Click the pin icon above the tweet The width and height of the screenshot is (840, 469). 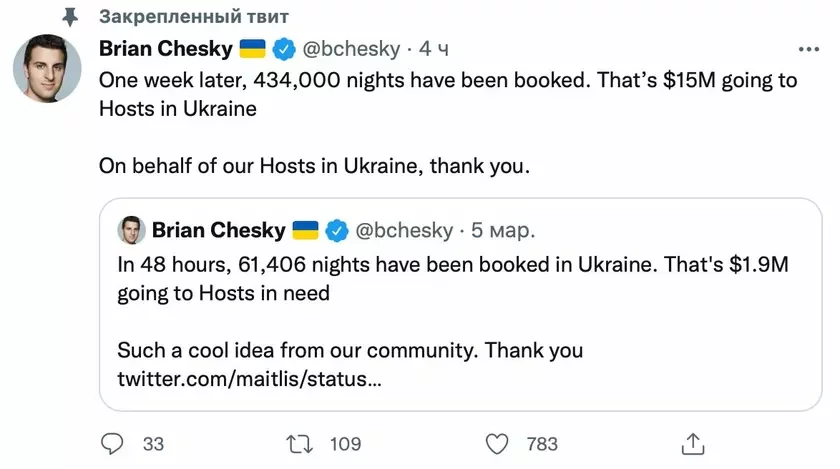click(x=70, y=17)
